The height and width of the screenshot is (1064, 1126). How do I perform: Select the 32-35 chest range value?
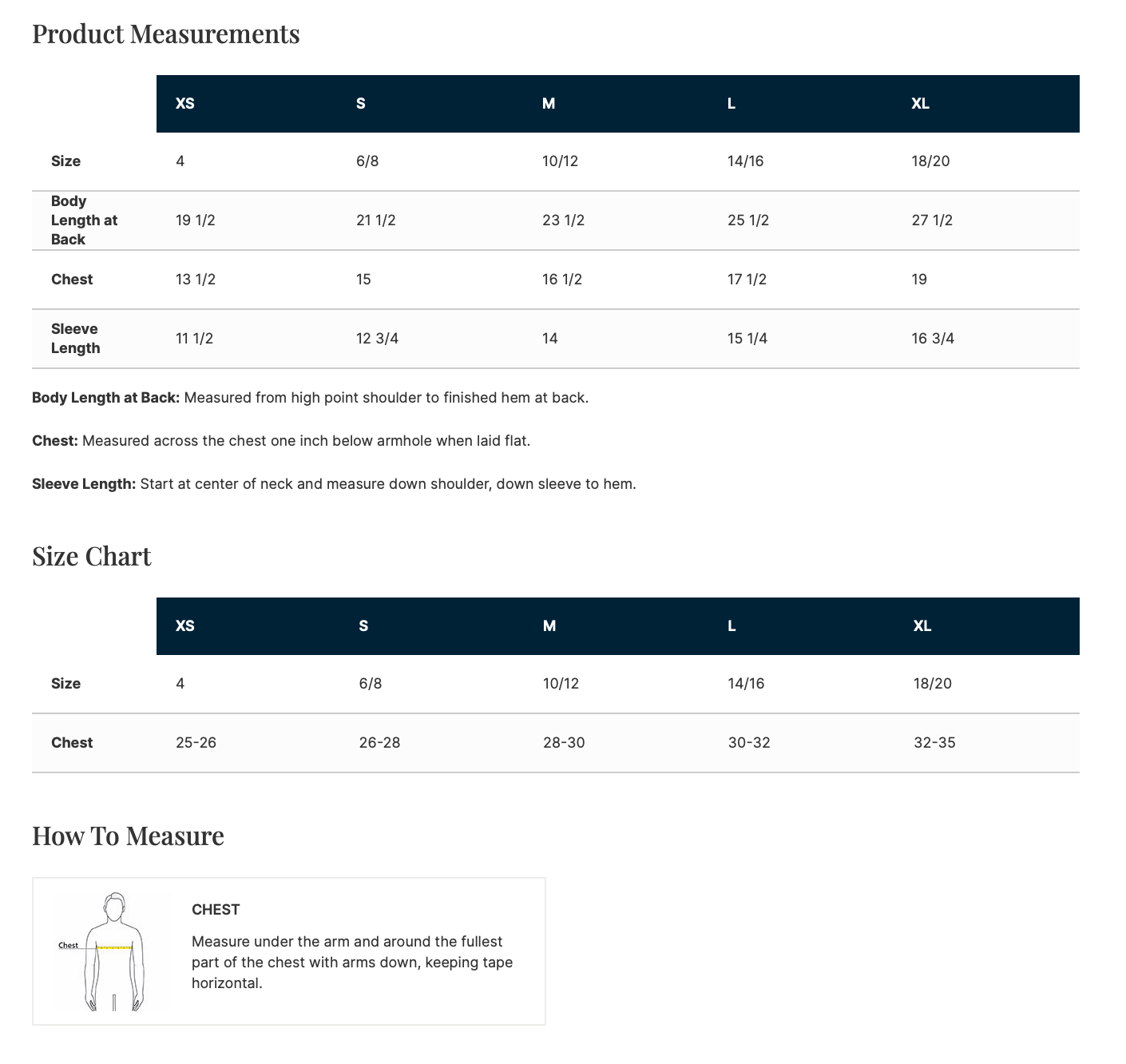click(934, 743)
